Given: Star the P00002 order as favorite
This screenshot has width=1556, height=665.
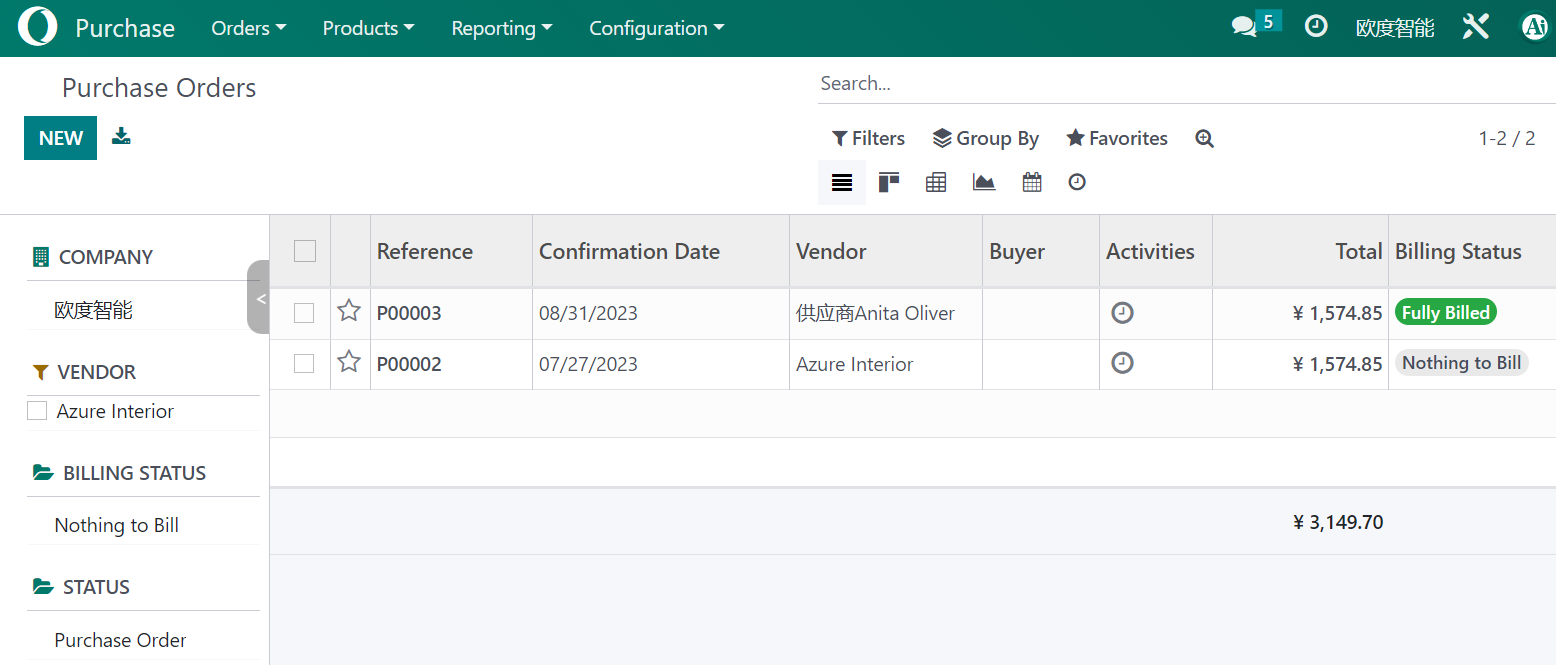Looking at the screenshot, I should (x=349, y=362).
